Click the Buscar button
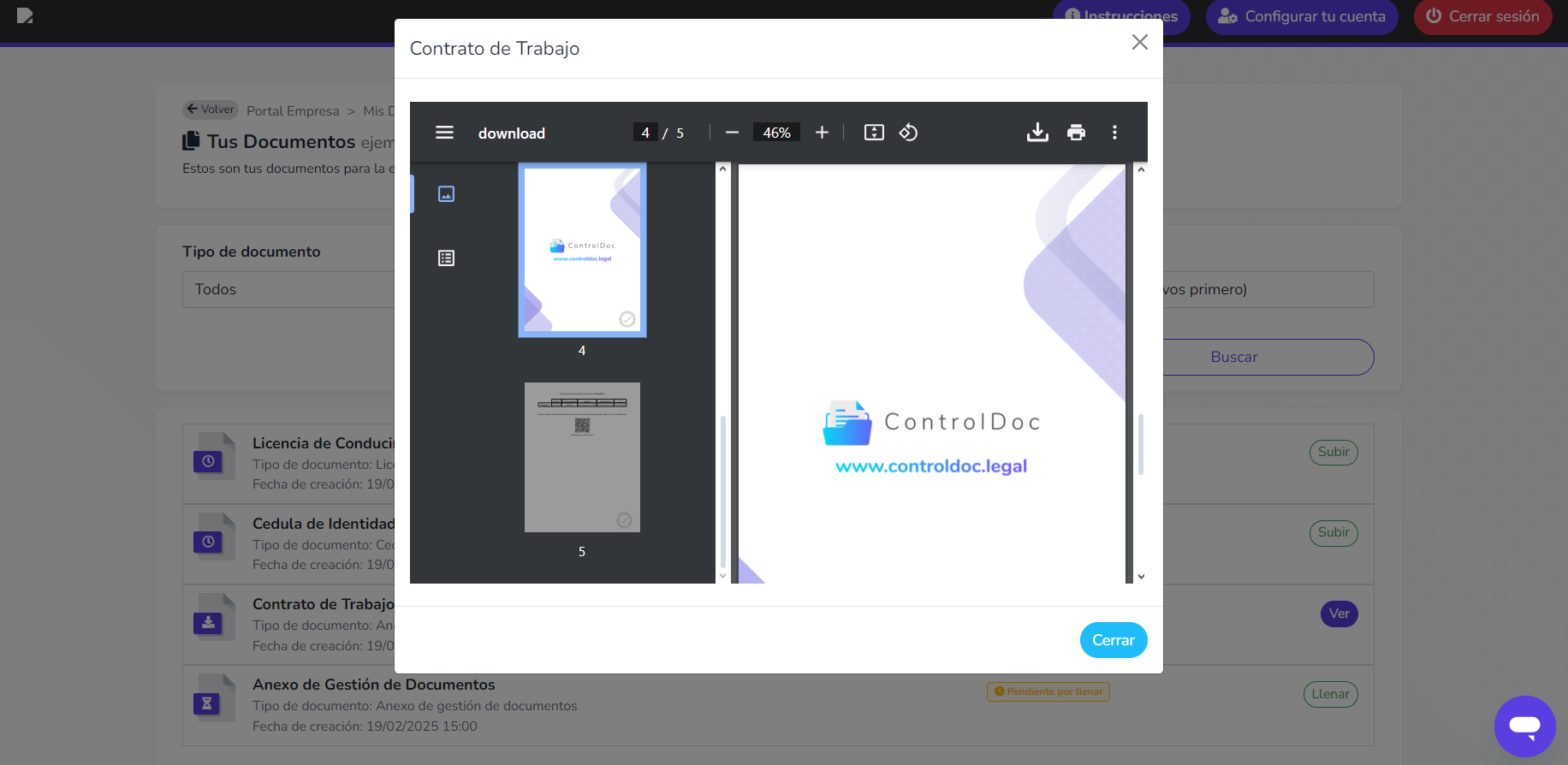This screenshot has width=1568, height=765. [1234, 357]
